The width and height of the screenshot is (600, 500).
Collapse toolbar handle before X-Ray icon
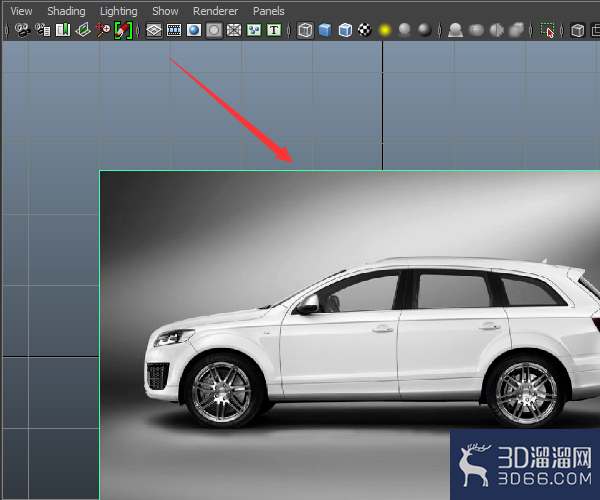pos(562,30)
